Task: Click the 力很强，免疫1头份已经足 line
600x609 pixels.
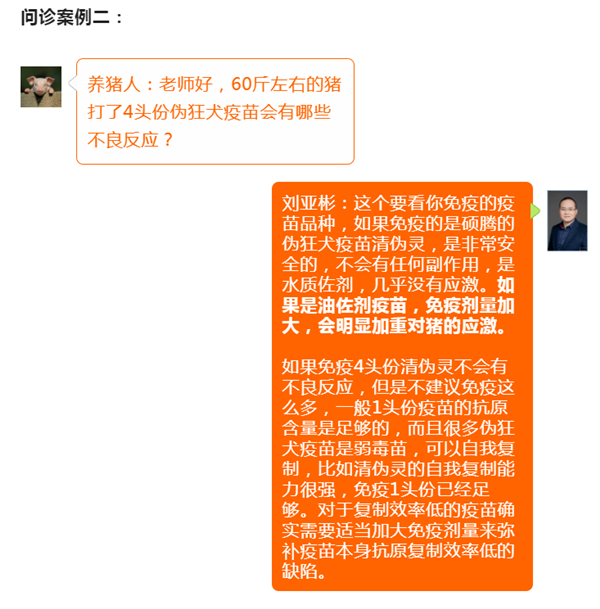Action: (386, 489)
